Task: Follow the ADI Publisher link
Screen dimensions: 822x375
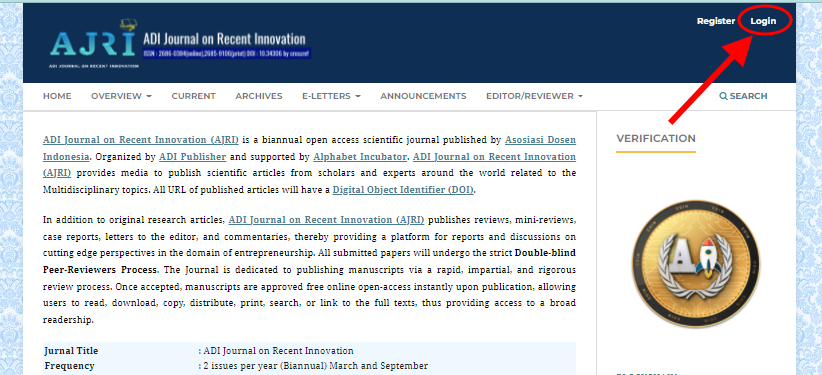Action: 192,156
